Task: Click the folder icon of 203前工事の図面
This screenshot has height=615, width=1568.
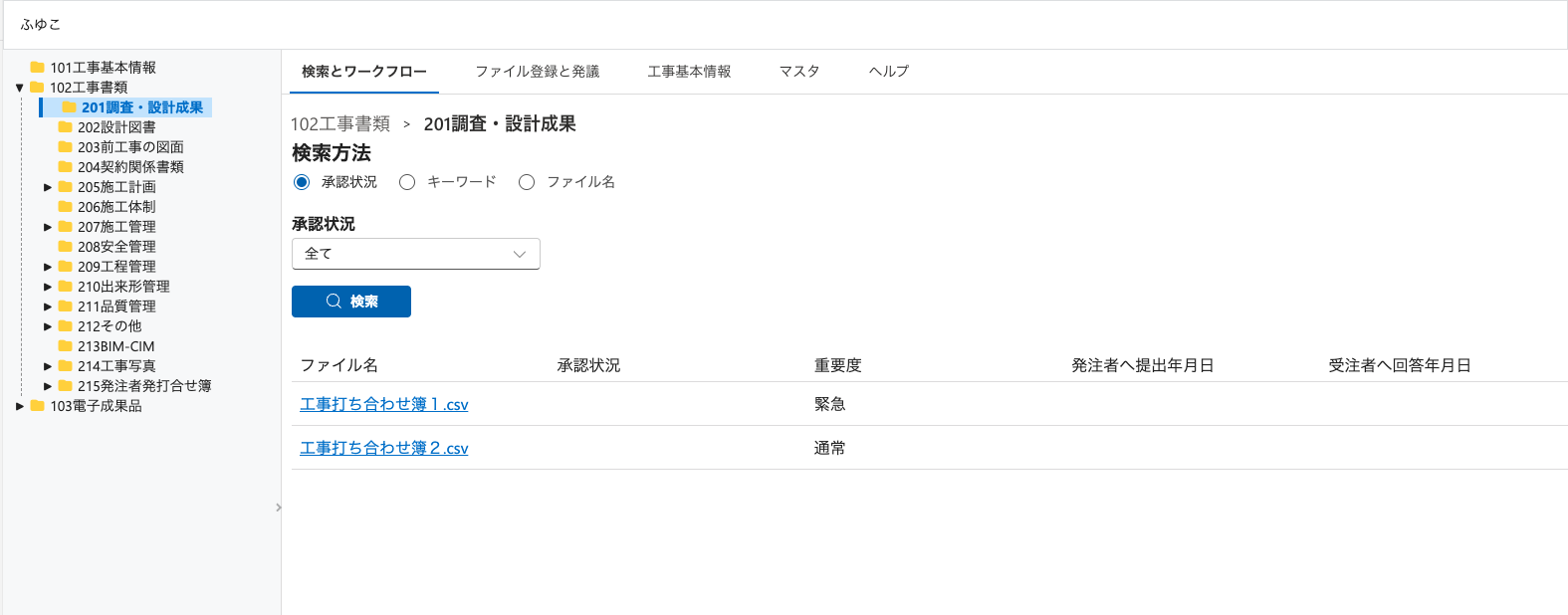Action: pyautogui.click(x=65, y=147)
